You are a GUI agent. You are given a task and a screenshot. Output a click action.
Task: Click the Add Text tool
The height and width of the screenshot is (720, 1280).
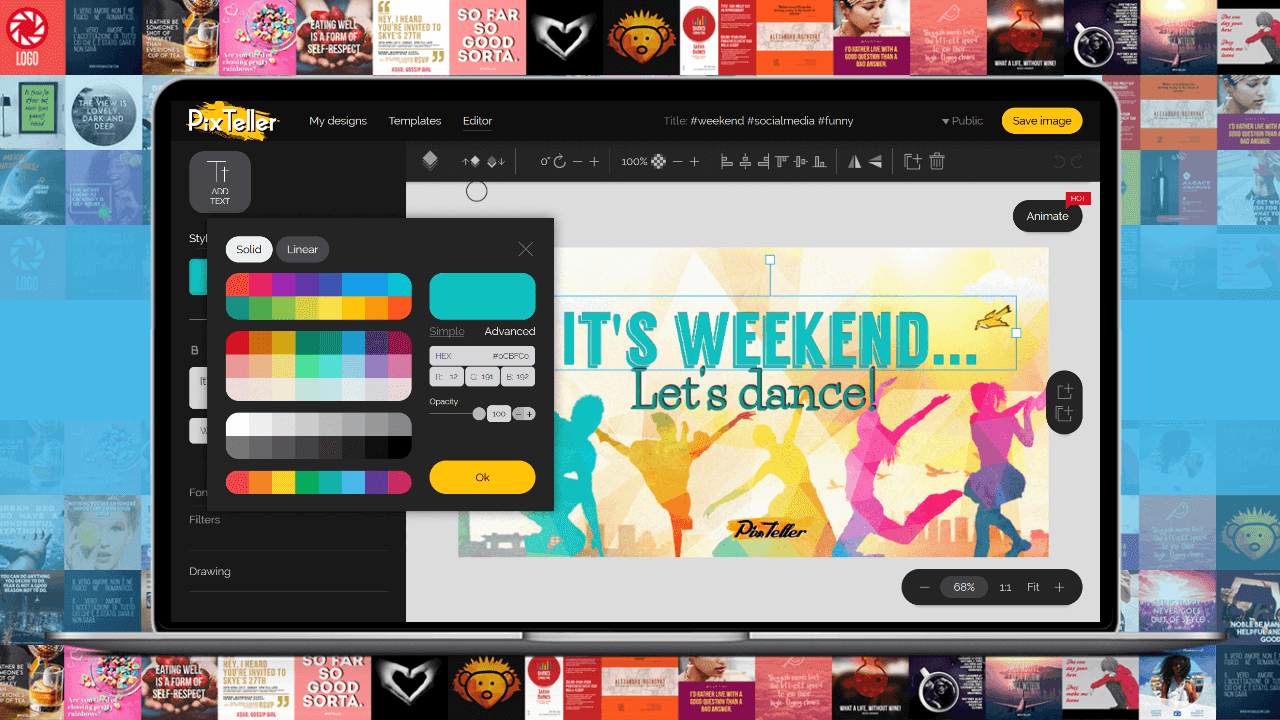220,182
